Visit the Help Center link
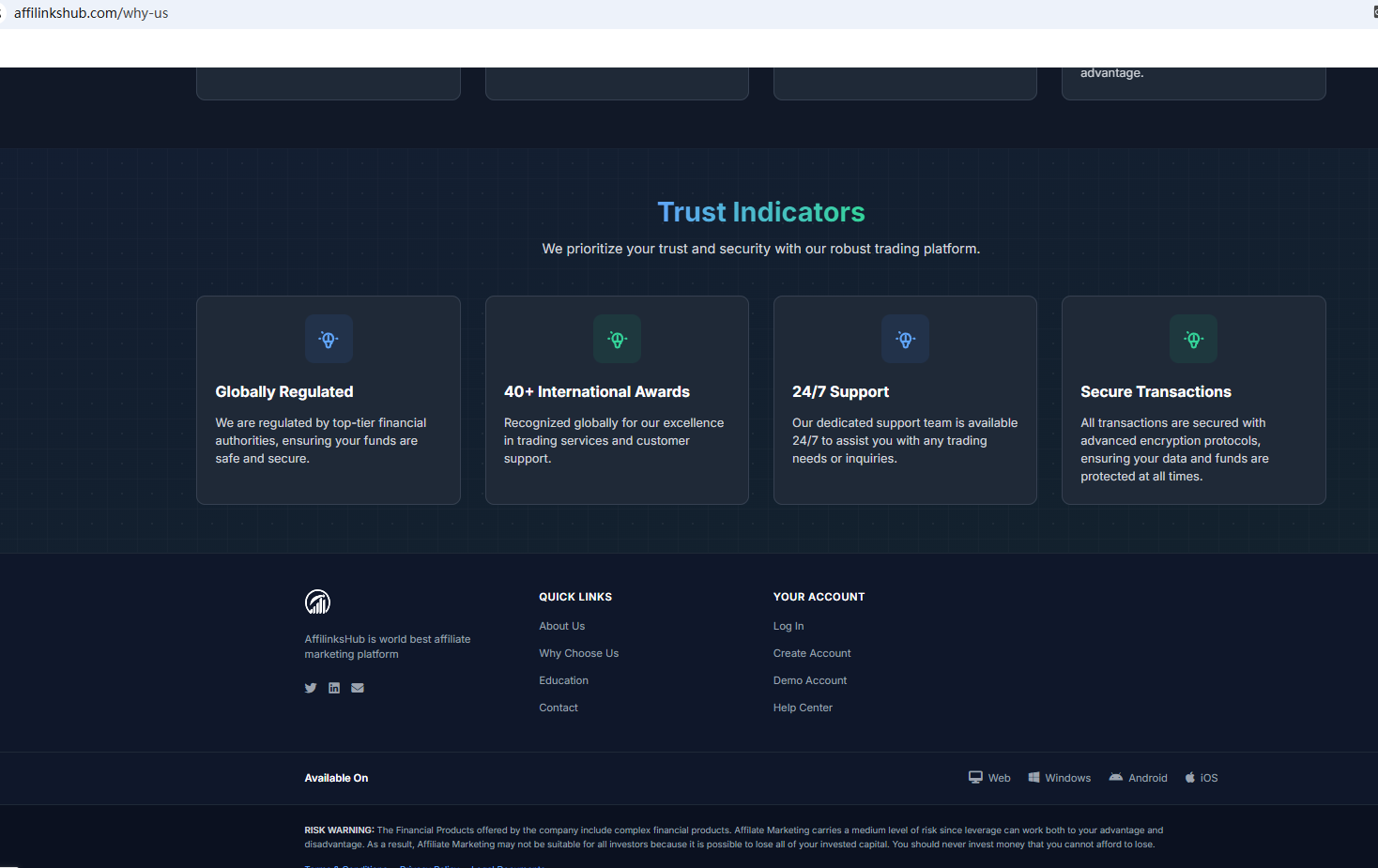Viewport: 1378px width, 868px height. click(x=803, y=708)
